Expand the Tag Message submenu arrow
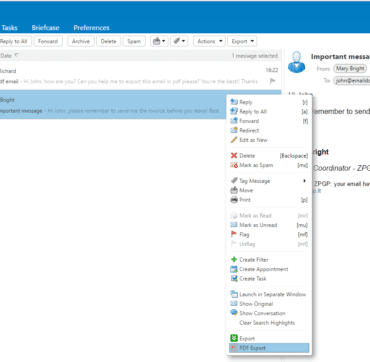 click(x=304, y=181)
